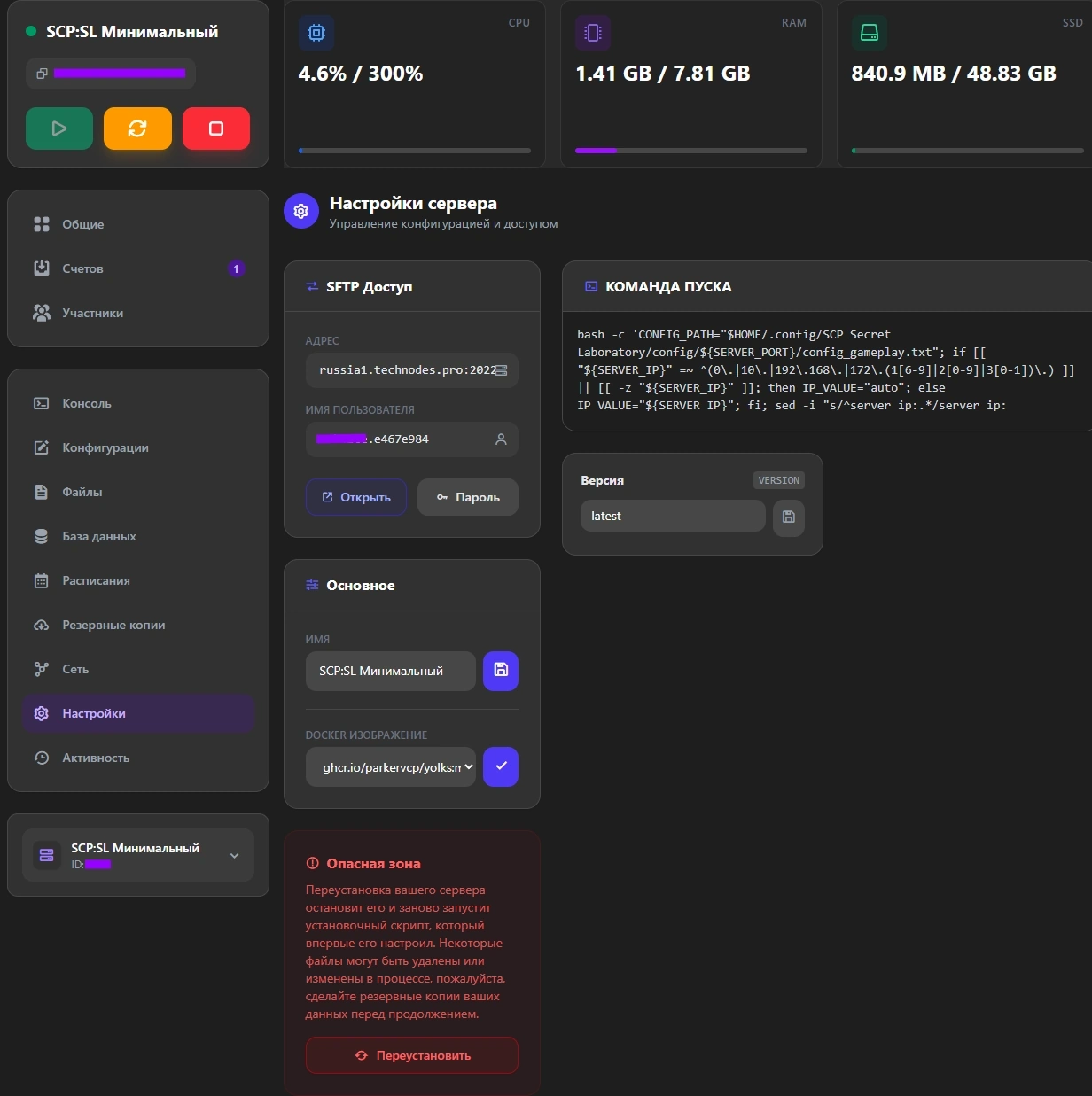Open the Счетов section
Screen dimensions: 1092x1096
tap(138, 268)
